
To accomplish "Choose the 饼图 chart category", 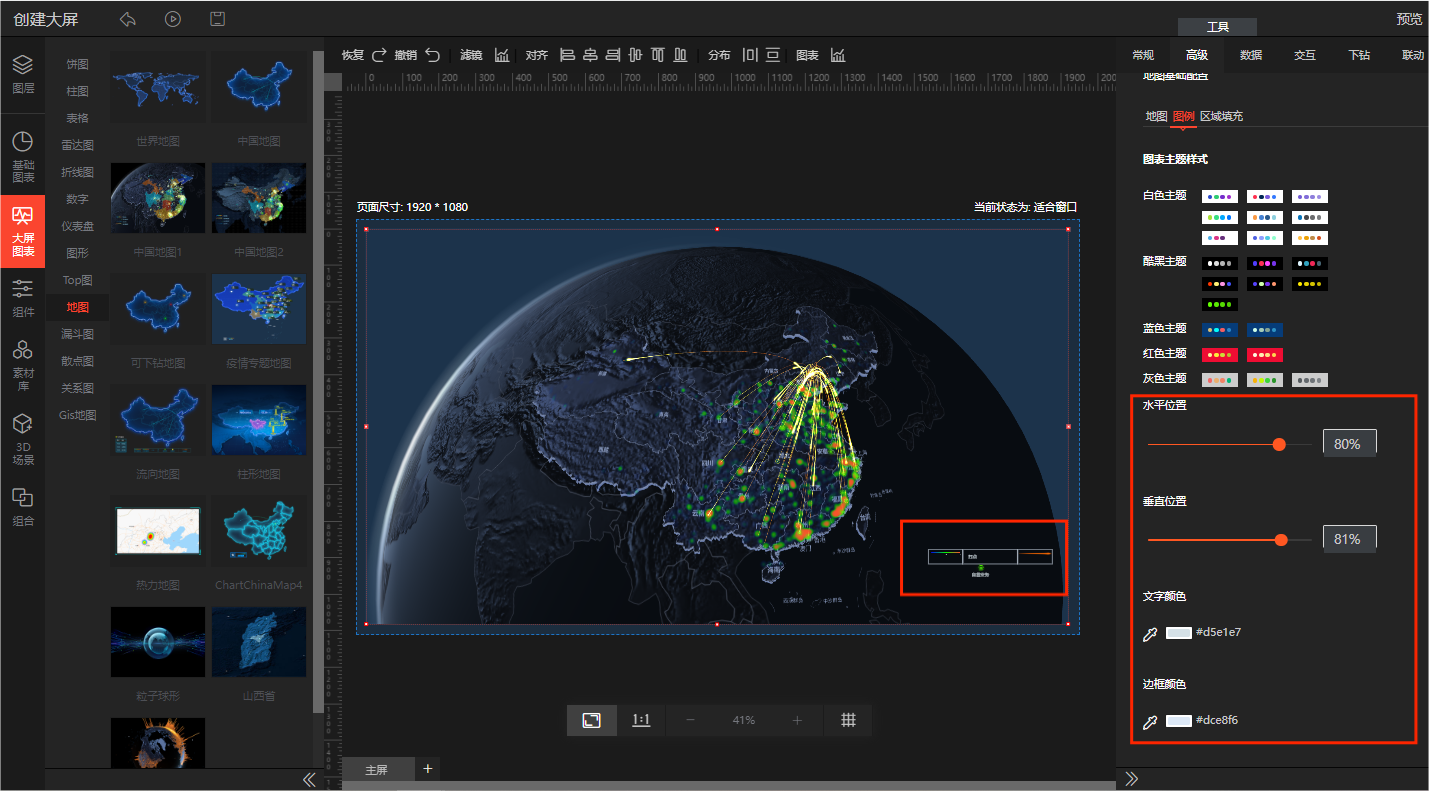I will tap(78, 64).
